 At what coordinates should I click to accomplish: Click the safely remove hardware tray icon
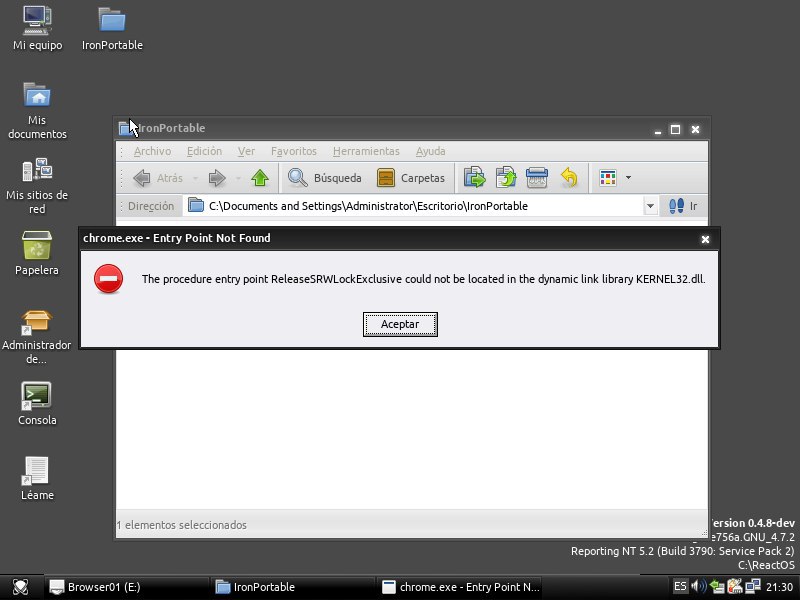point(717,587)
